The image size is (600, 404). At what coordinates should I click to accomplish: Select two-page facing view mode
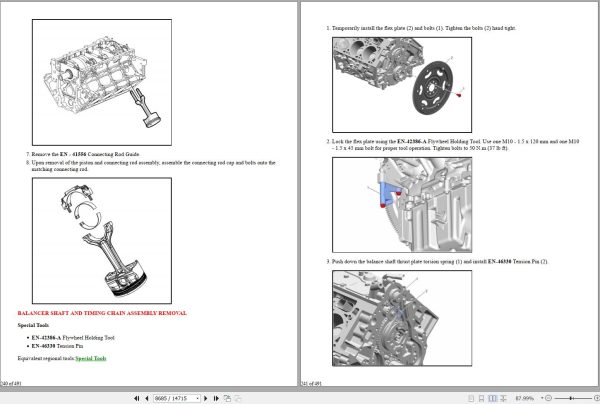point(492,398)
